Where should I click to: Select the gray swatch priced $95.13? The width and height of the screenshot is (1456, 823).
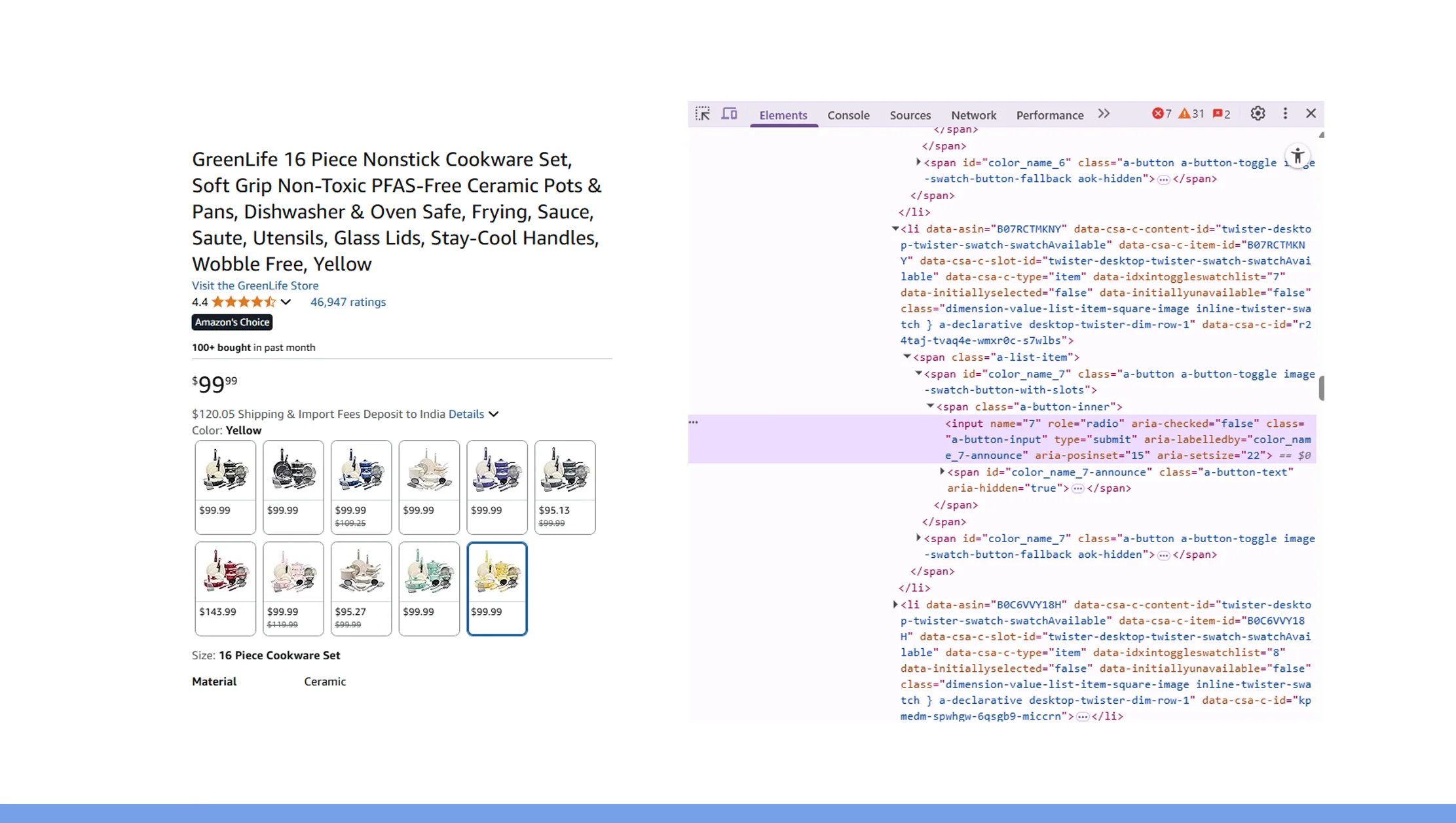tap(565, 487)
